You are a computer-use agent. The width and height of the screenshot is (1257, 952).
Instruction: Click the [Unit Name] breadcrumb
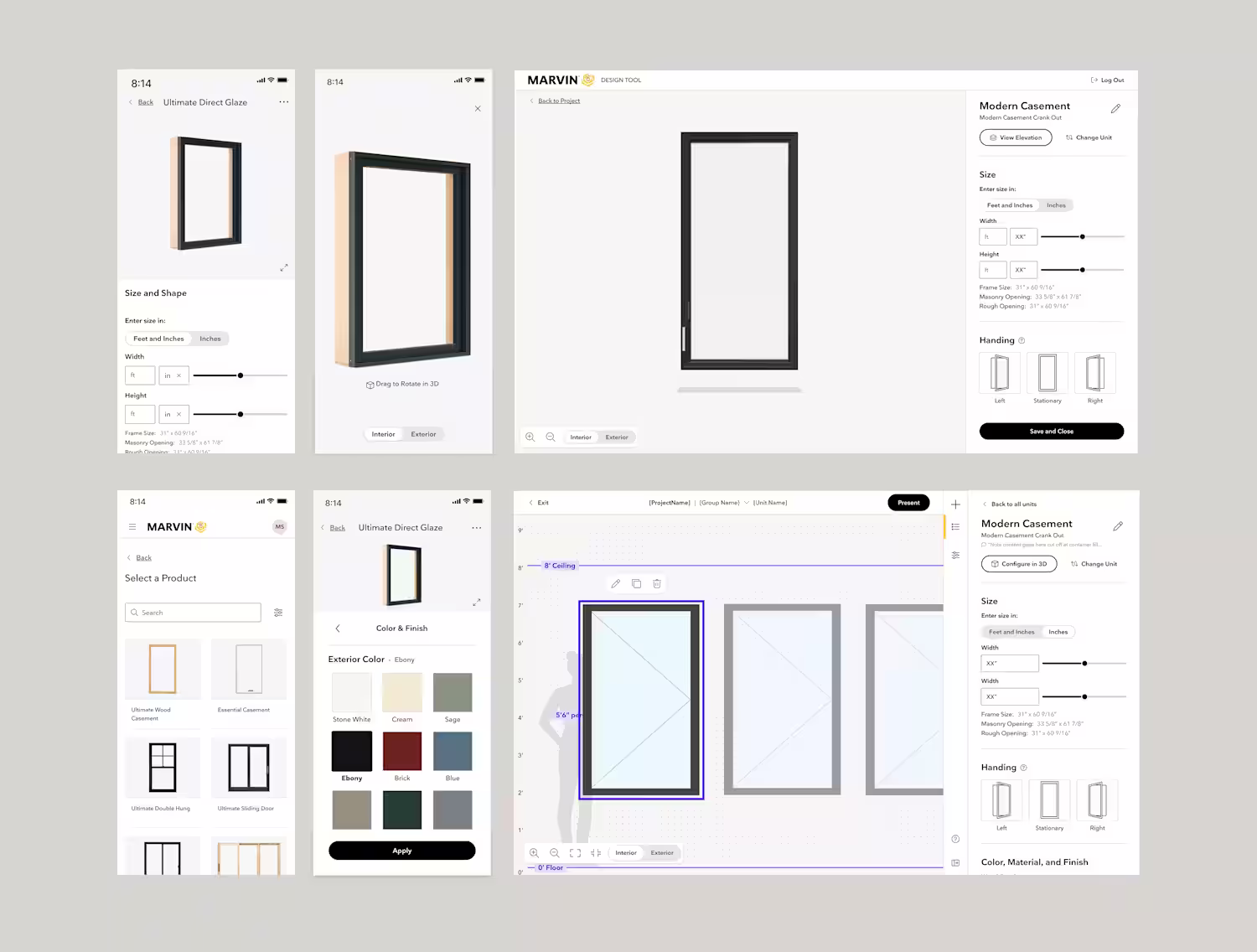(x=770, y=503)
